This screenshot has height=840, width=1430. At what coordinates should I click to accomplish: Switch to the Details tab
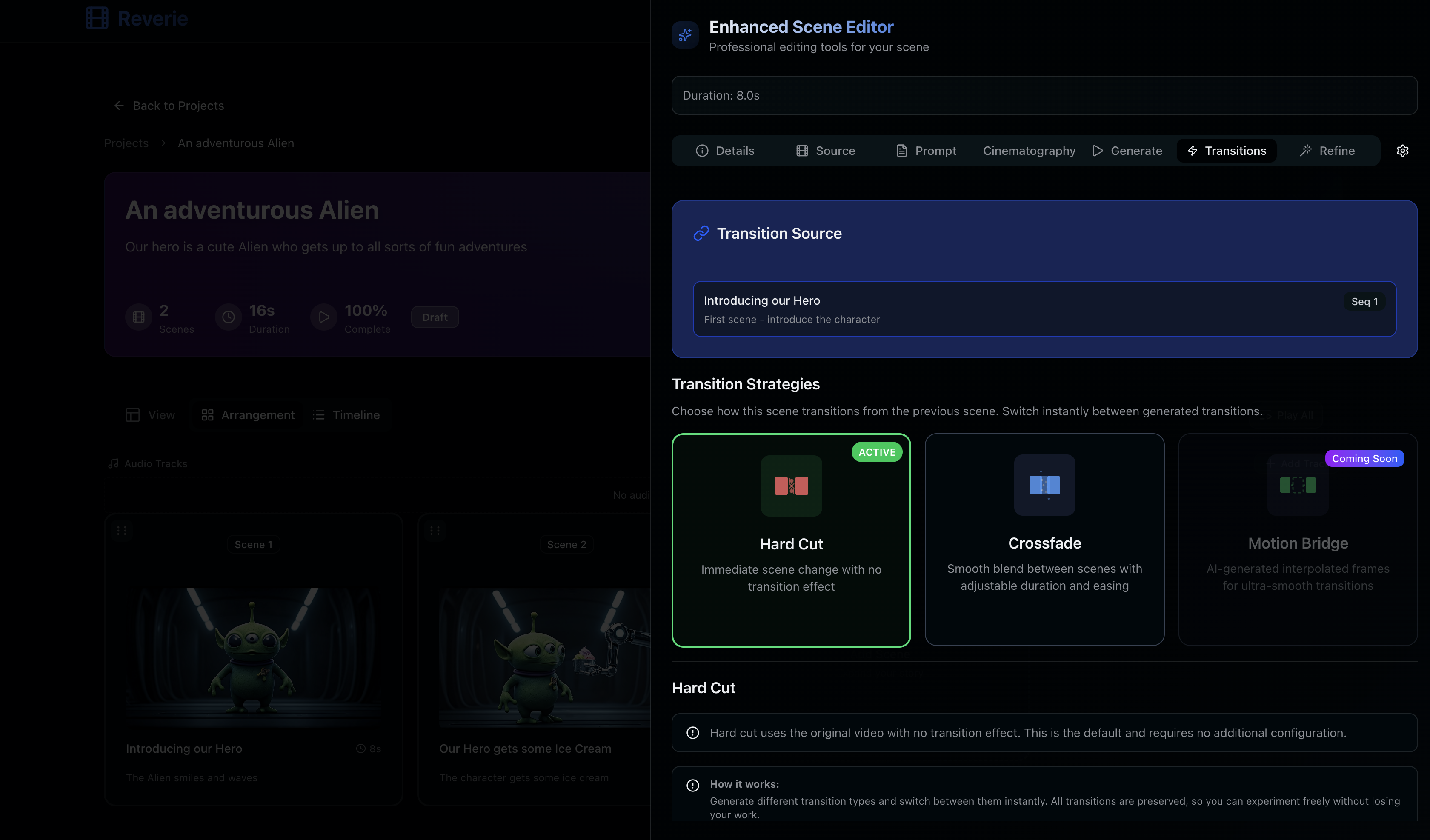[x=725, y=150]
